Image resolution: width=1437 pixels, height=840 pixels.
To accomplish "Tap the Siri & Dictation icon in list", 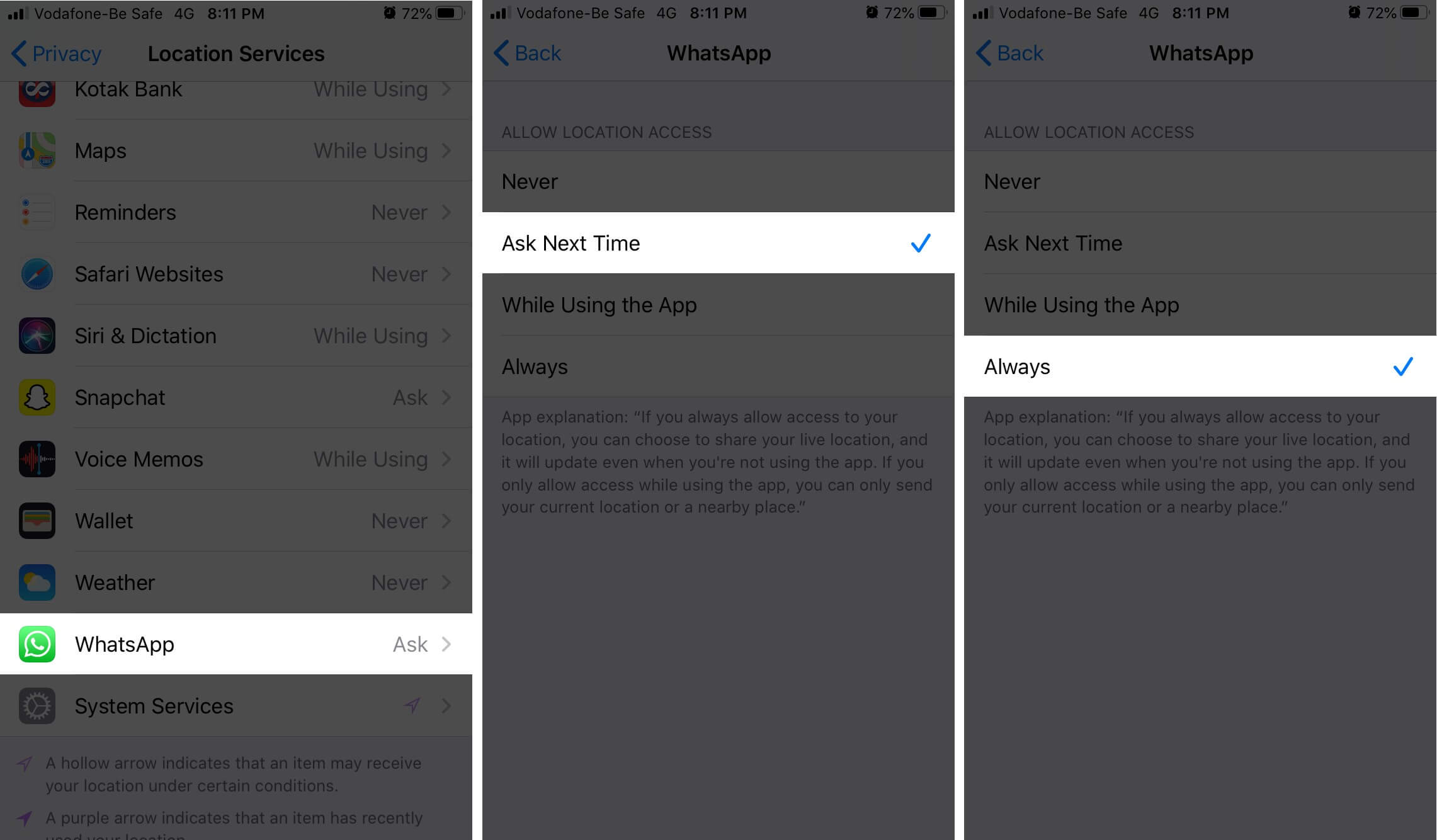I will pyautogui.click(x=36, y=335).
